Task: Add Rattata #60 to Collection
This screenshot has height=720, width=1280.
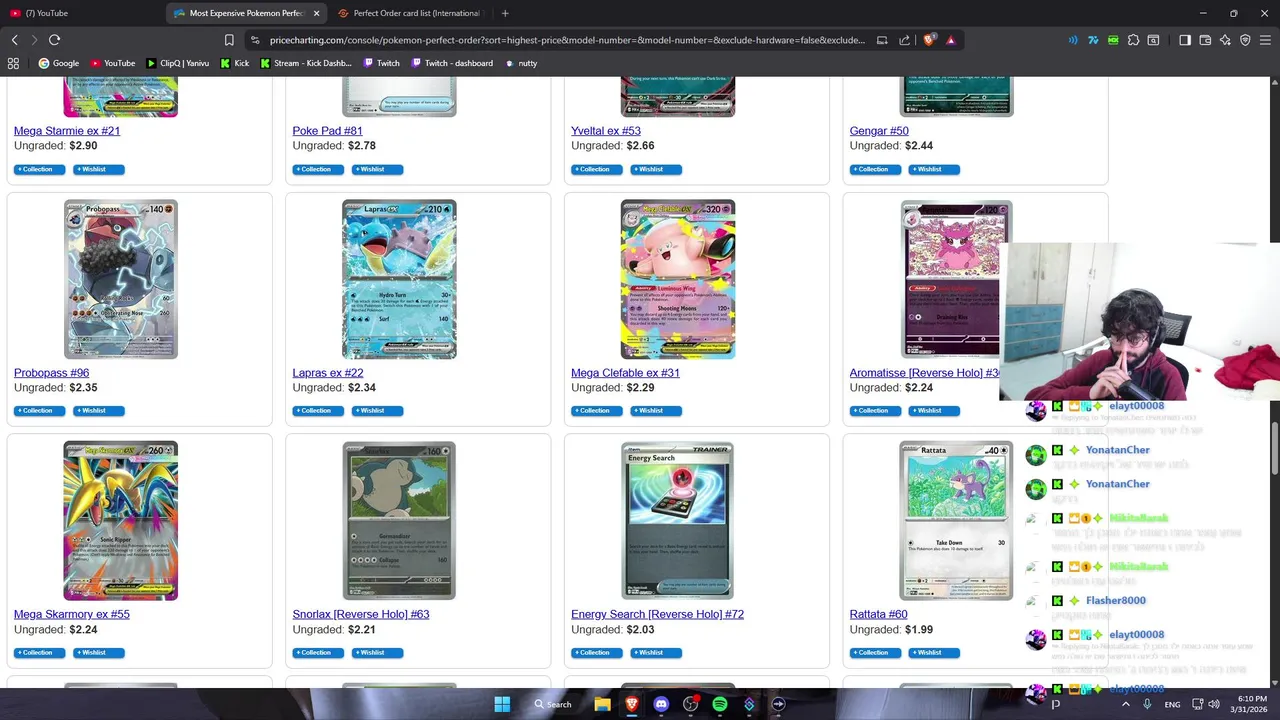Action: (874, 653)
